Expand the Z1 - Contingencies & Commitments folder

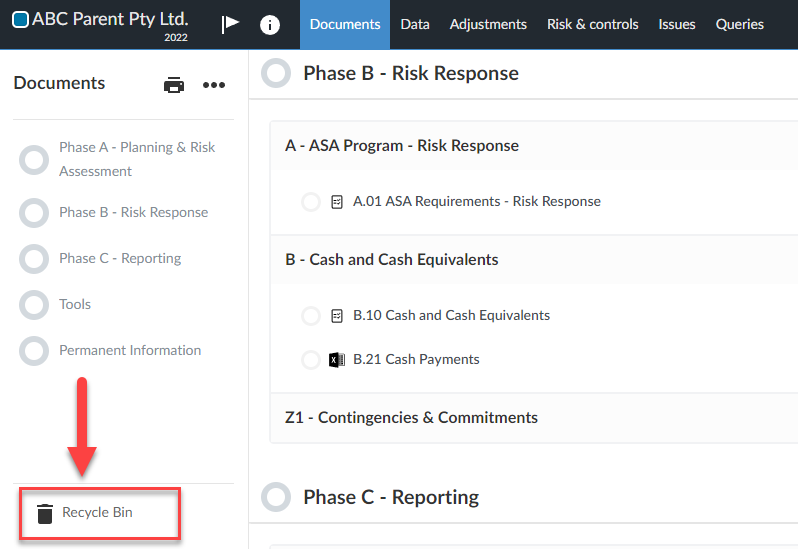411,418
